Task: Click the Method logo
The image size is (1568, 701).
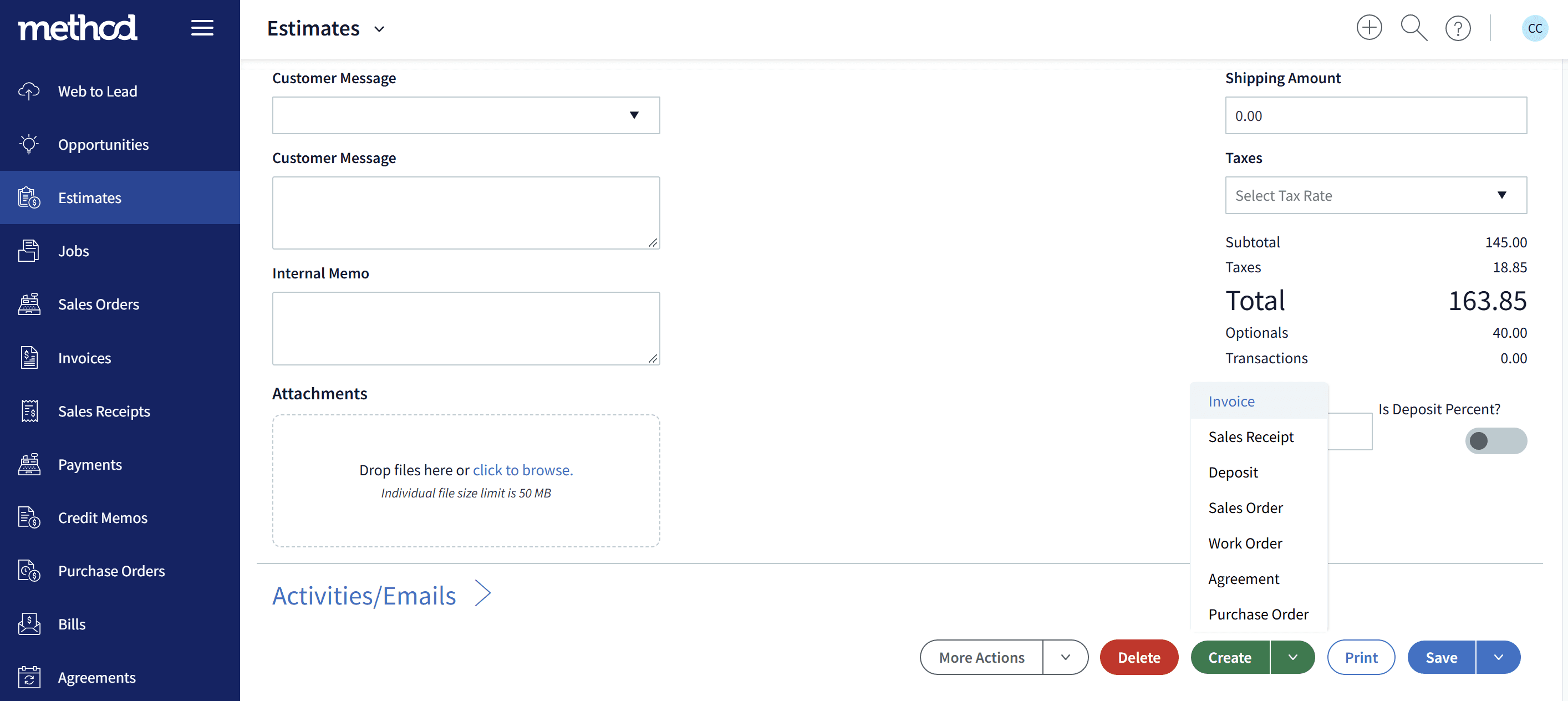Action: click(78, 28)
